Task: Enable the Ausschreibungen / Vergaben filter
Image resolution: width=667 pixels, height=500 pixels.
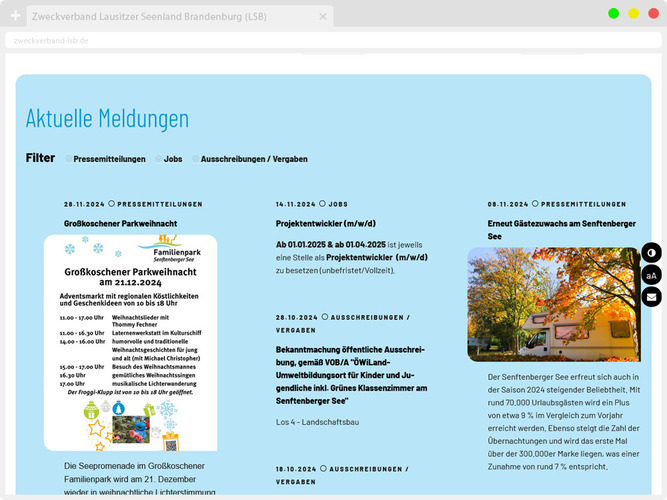Action: [x=196, y=159]
